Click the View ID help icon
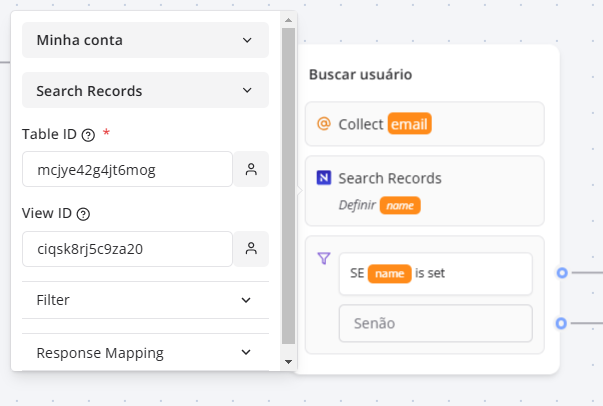This screenshot has width=603, height=406. coord(83,214)
